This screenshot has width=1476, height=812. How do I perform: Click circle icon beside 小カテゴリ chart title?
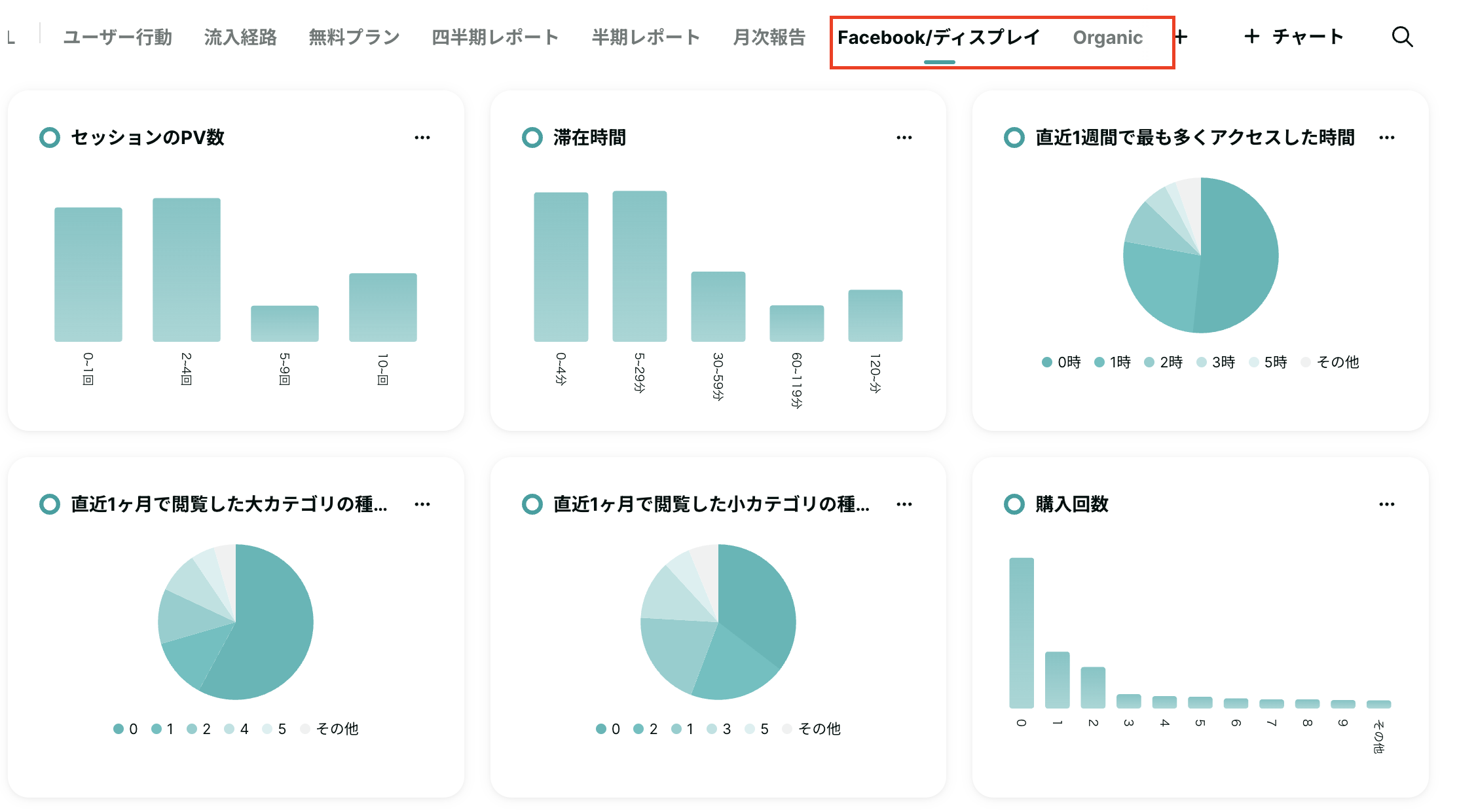tap(532, 504)
